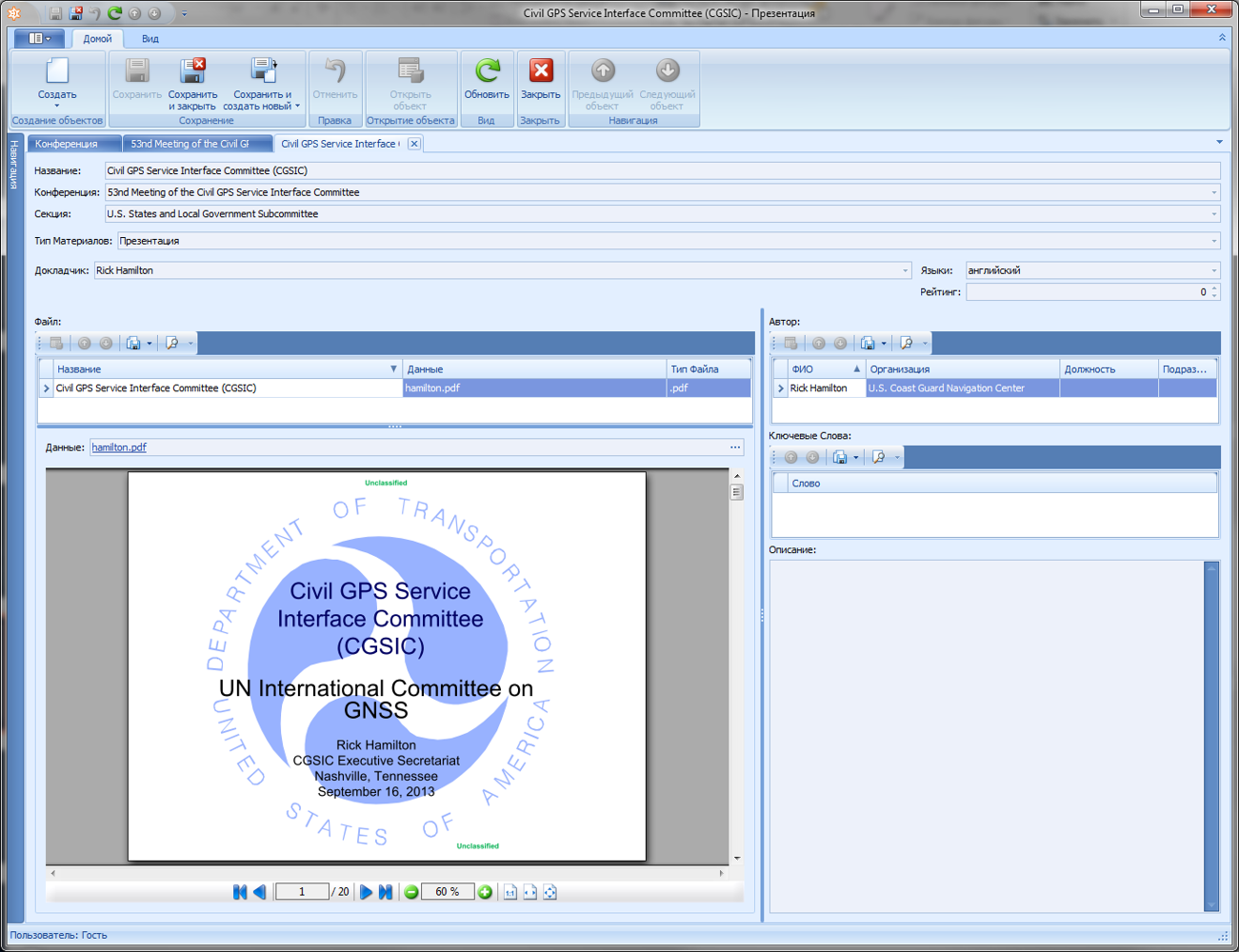
Task: Open the hamilton.pdf link
Action: point(119,447)
